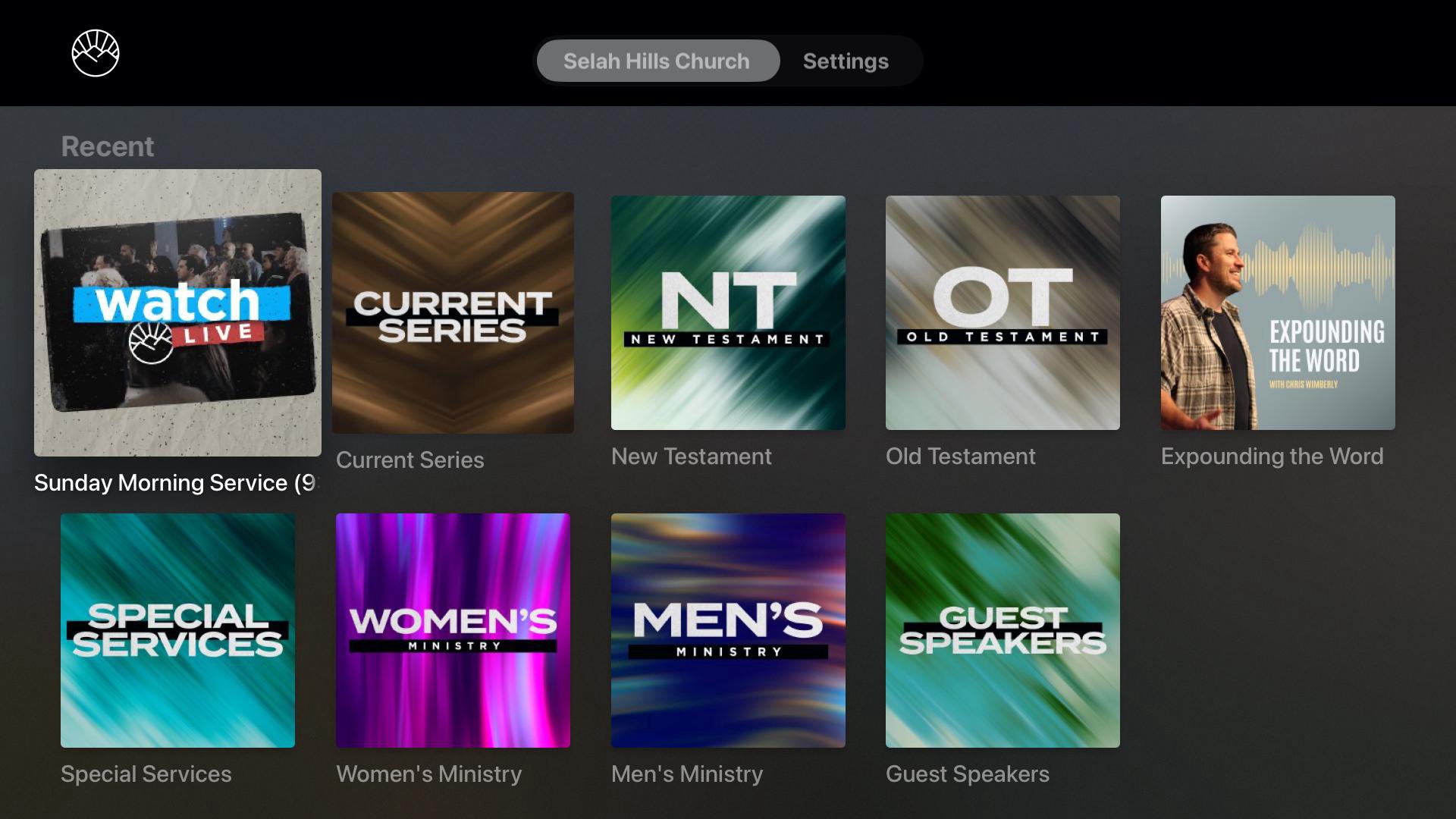Viewport: 1456px width, 819px height.
Task: Click the Current Series caption label
Action: point(409,460)
